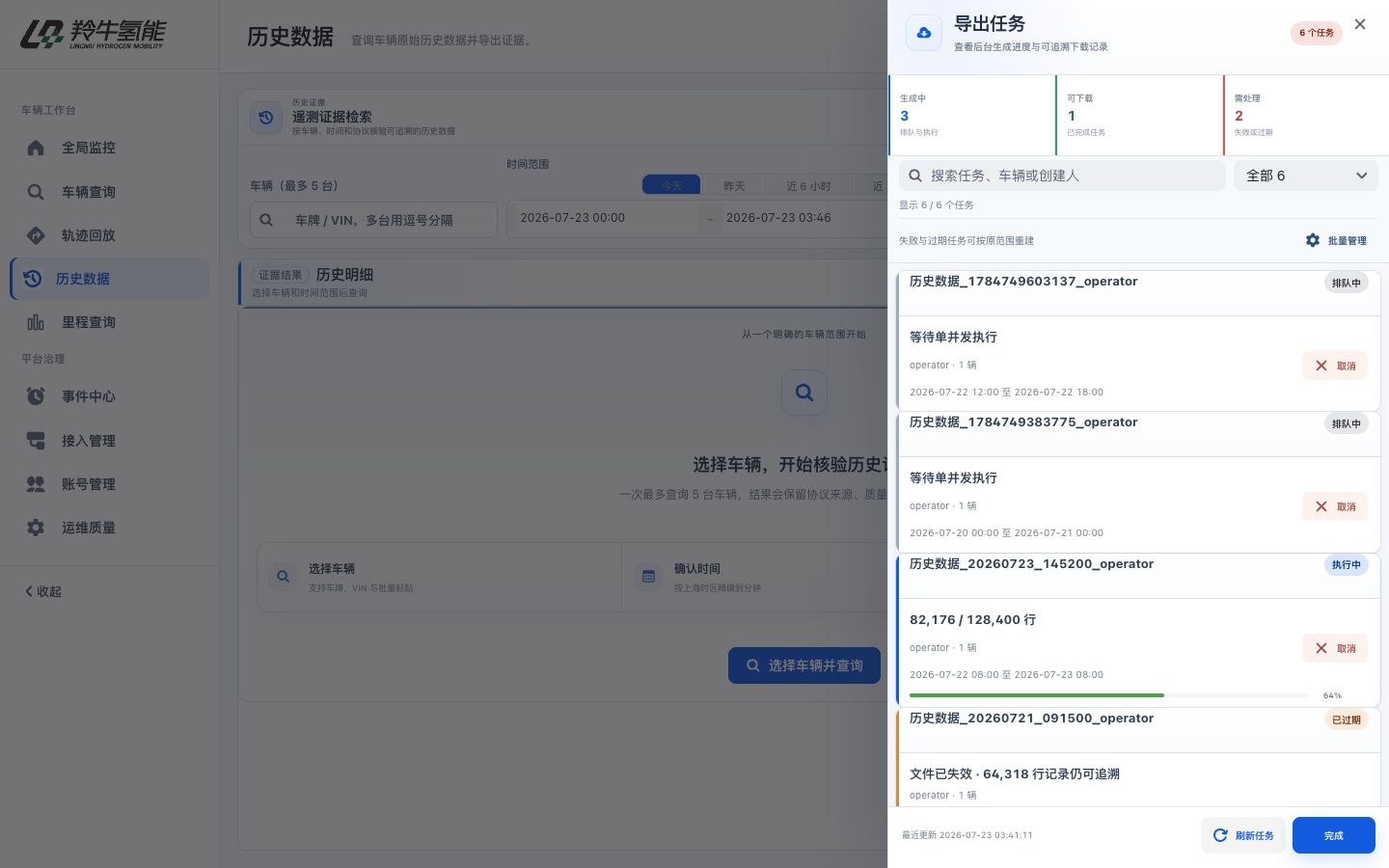Open the 全部 6 filter dropdown

tap(1306, 176)
